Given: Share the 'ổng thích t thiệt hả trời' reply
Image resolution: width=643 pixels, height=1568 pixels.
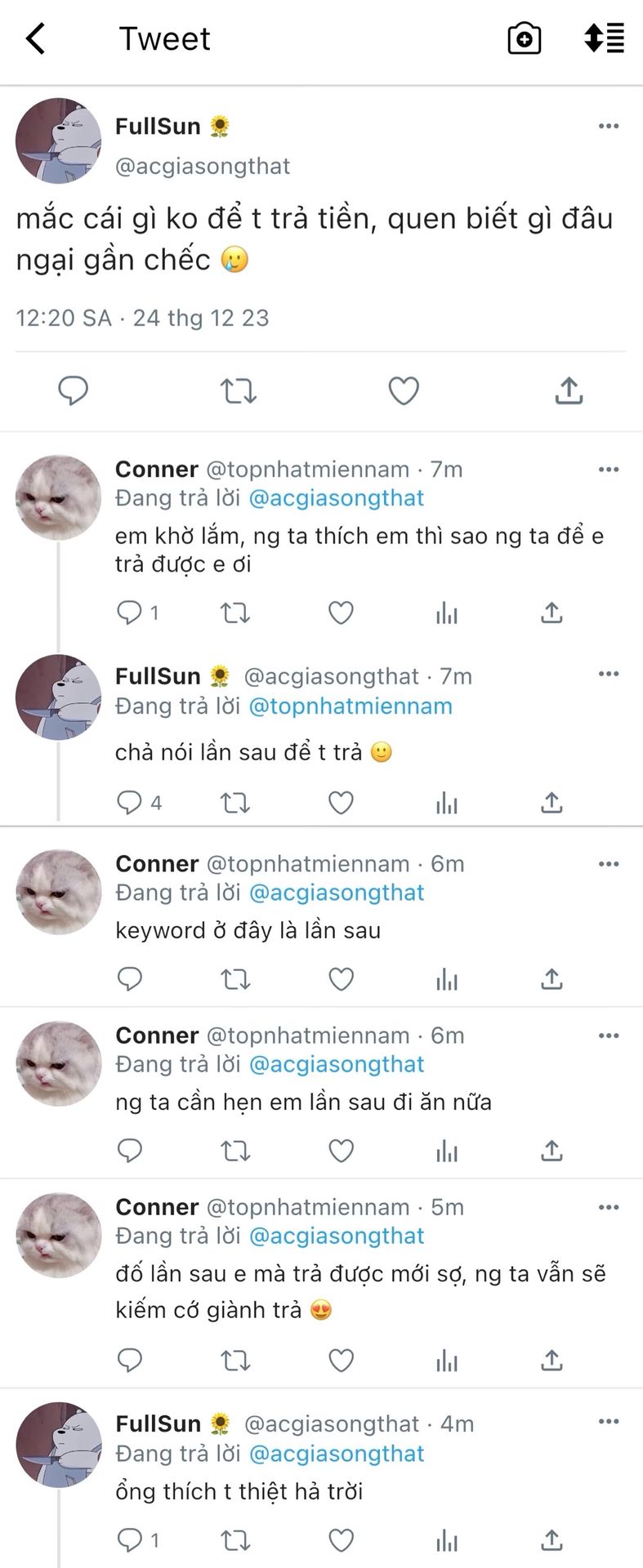Looking at the screenshot, I should coord(551,1540).
